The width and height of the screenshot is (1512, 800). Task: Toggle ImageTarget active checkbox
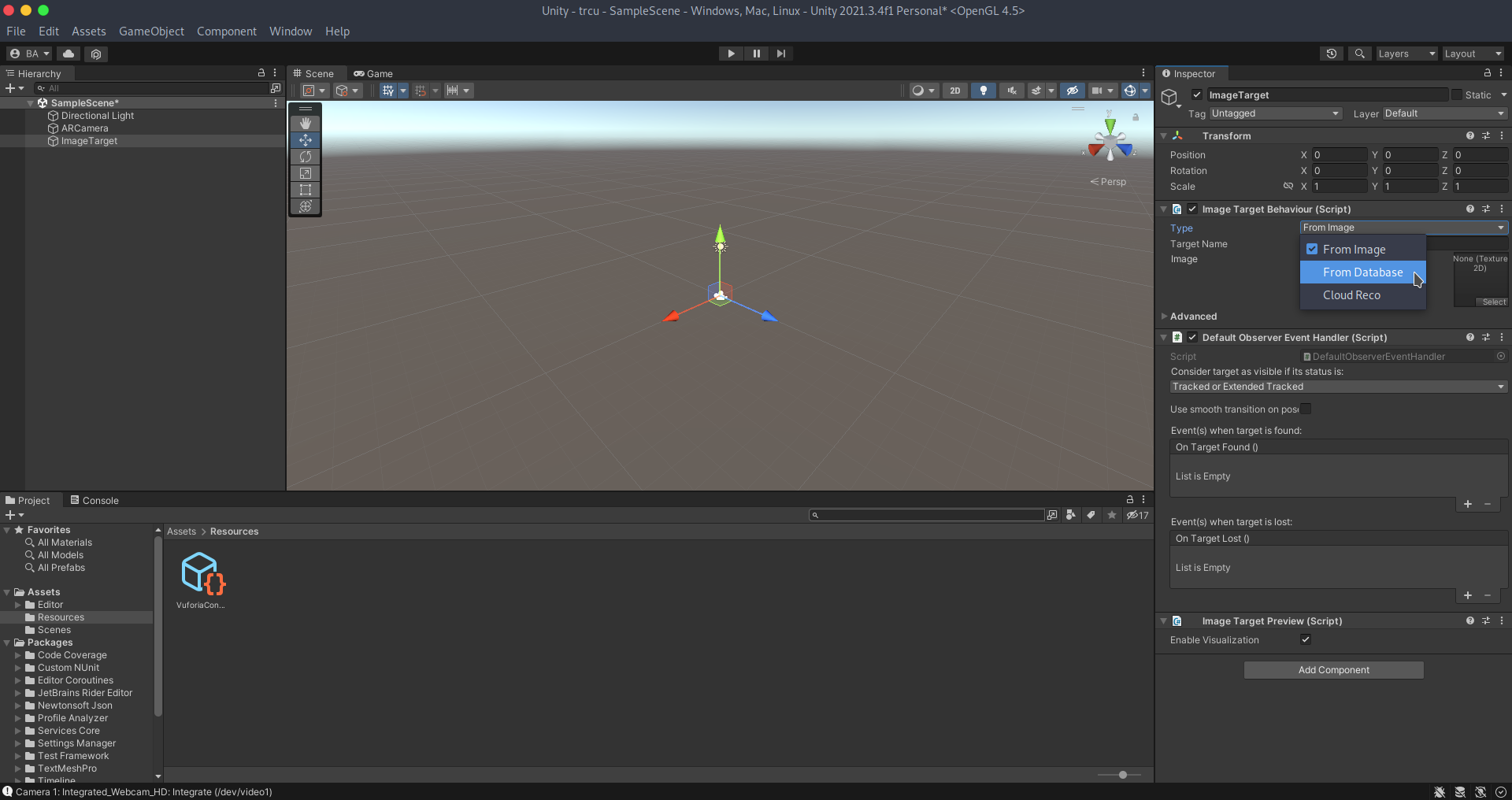pyautogui.click(x=1197, y=94)
